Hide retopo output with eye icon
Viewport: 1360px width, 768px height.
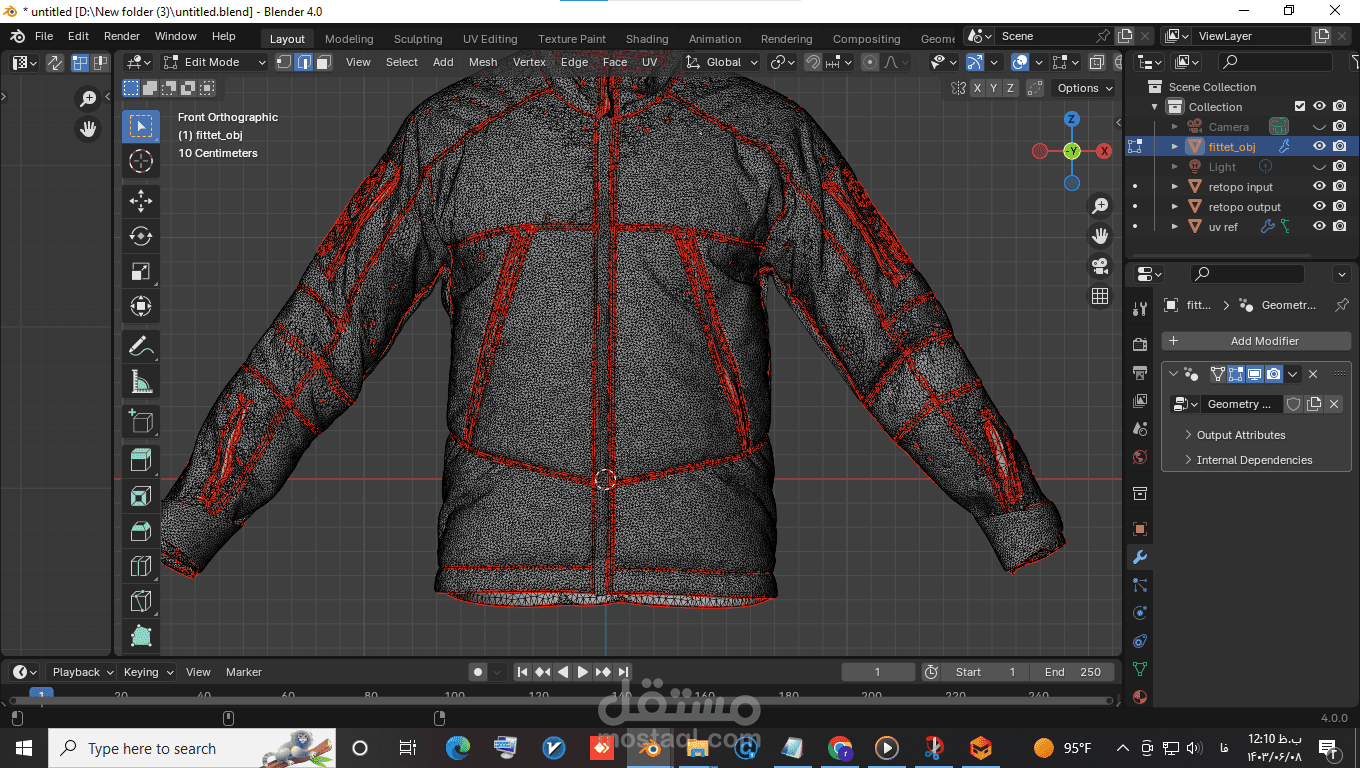coord(1319,206)
